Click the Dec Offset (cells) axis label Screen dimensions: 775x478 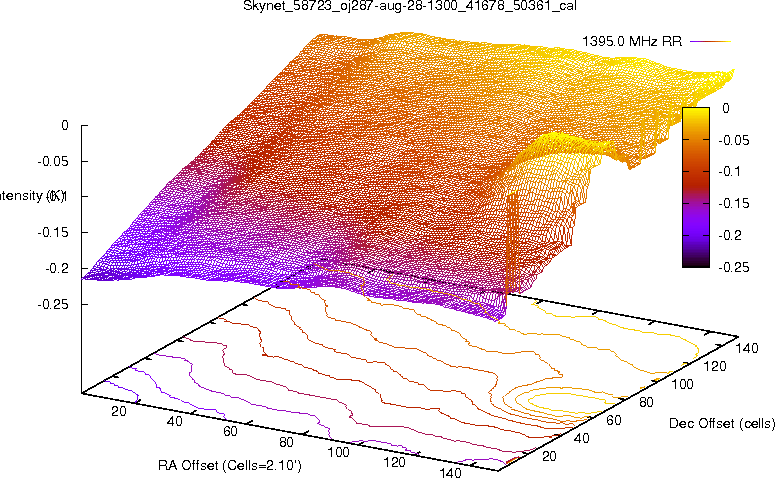[722, 423]
